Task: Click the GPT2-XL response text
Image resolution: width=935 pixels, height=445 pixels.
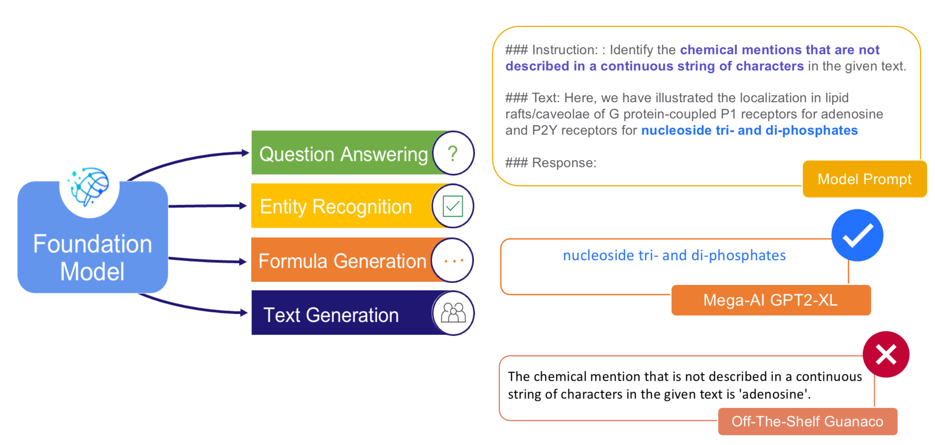Action: [x=673, y=256]
